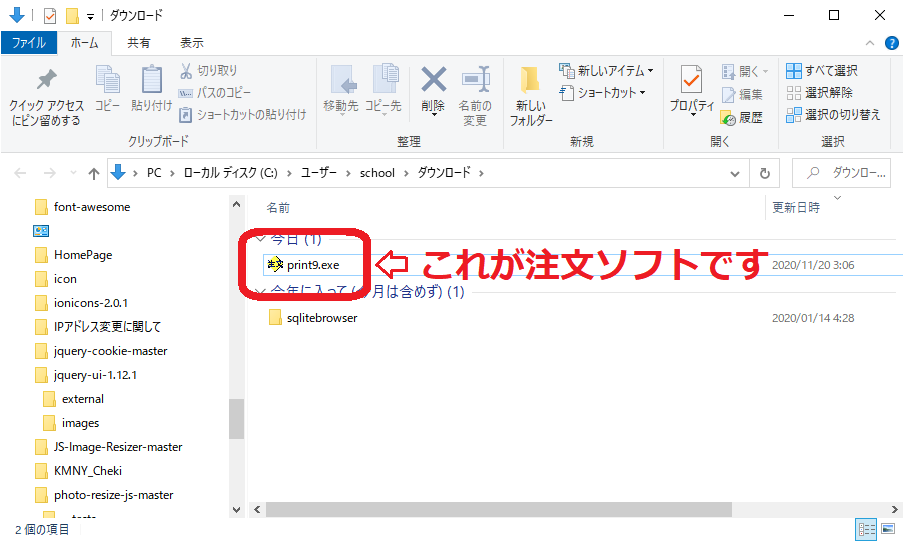This screenshot has height=542, width=904.
Task: Switch to details view mode
Action: tap(865, 528)
